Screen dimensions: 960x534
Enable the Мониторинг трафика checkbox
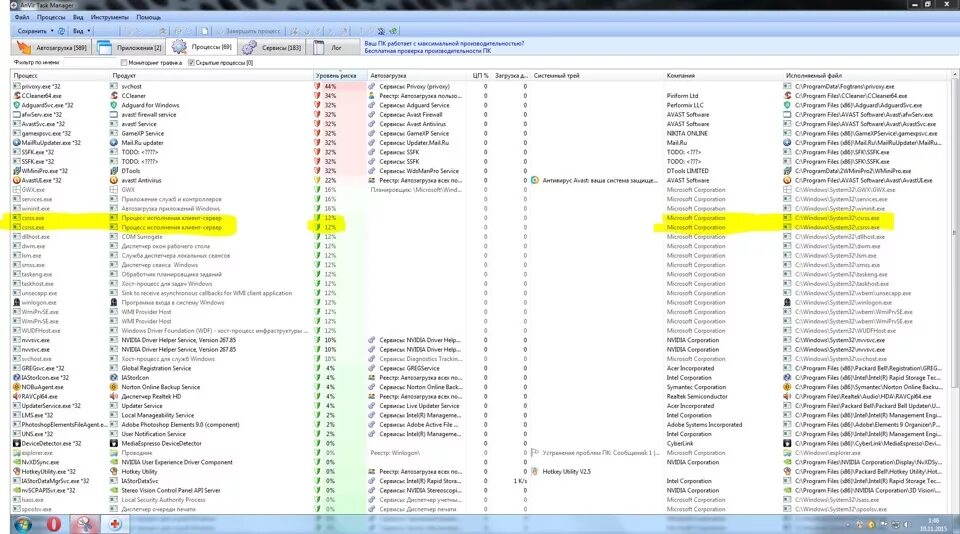[x=124, y=62]
